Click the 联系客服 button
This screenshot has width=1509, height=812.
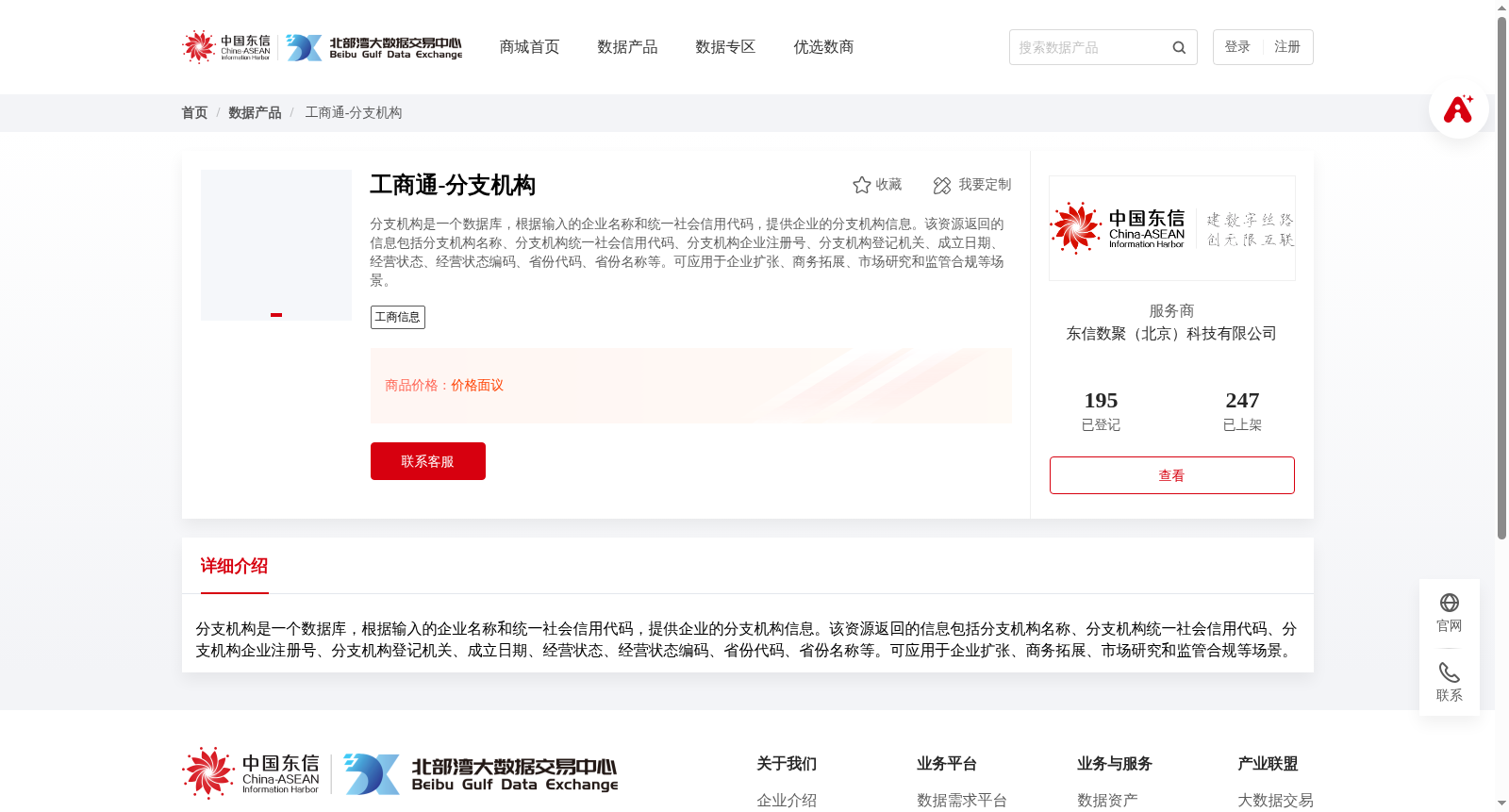[x=428, y=461]
